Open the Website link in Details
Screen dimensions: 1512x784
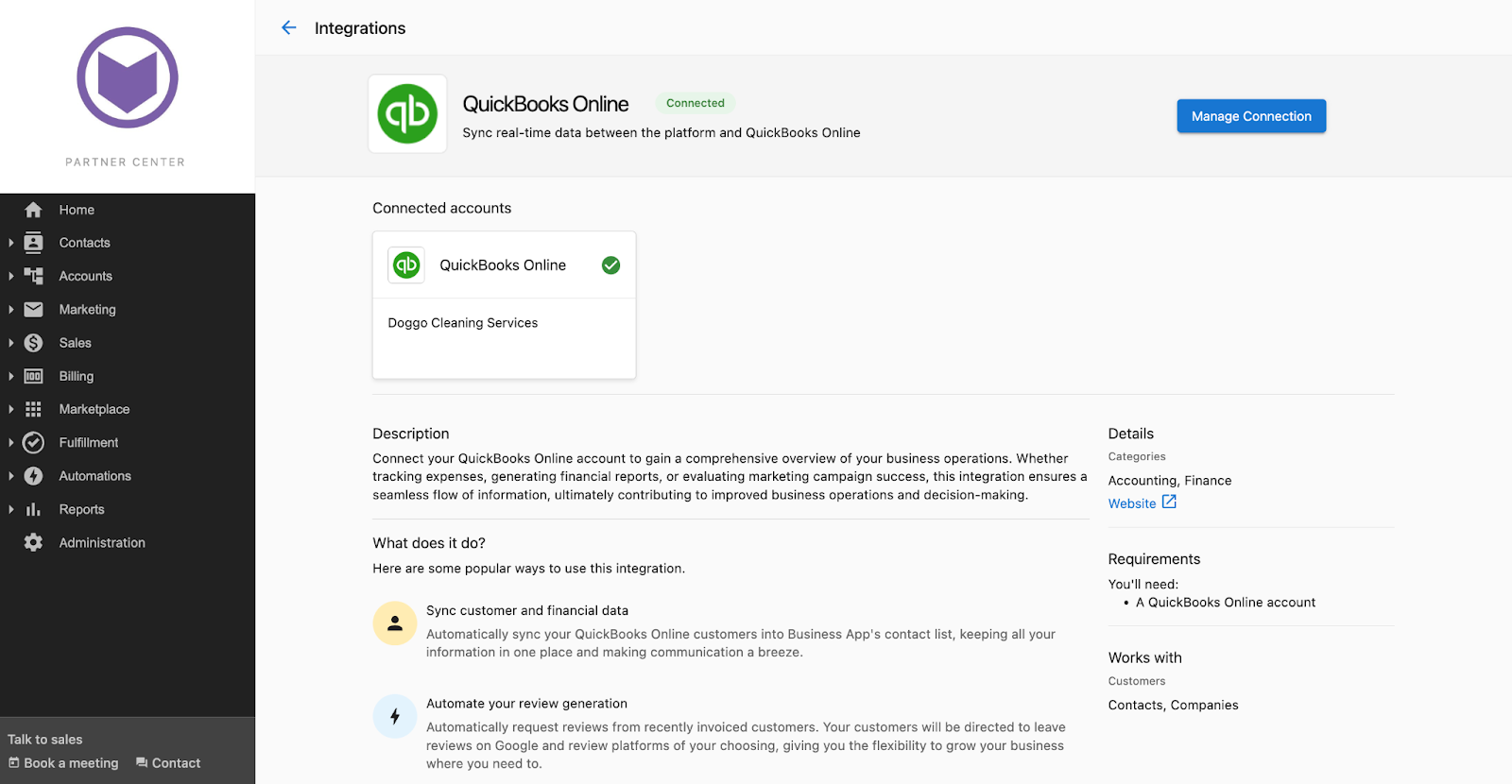click(x=1132, y=503)
